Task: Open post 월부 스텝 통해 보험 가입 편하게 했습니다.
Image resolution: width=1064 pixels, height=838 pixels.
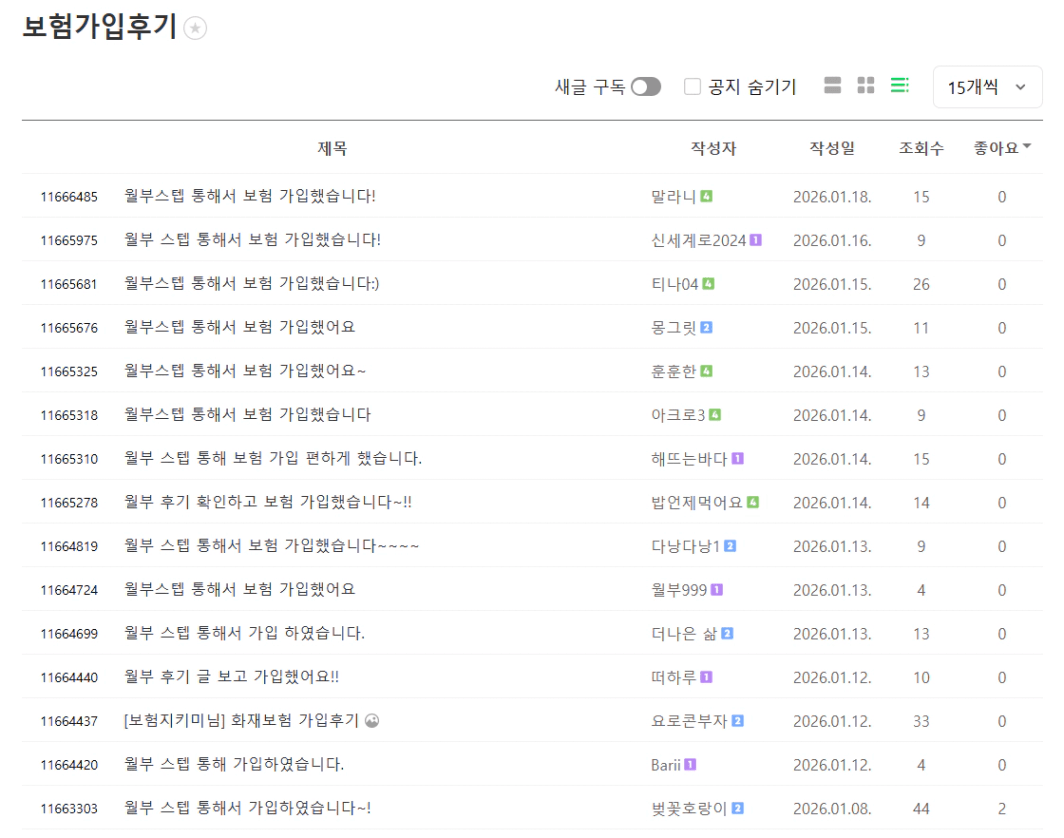Action: pos(273,459)
